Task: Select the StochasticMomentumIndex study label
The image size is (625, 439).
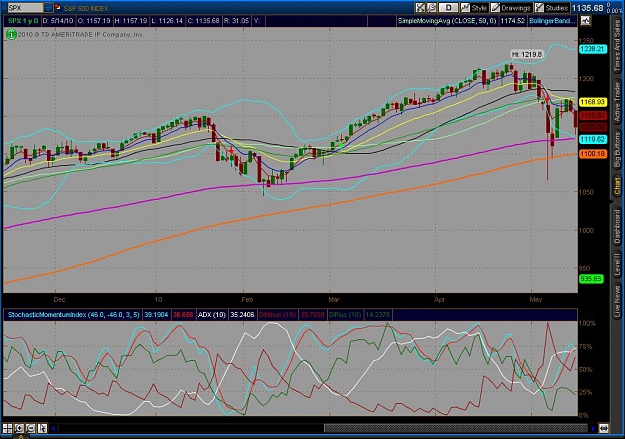Action: coord(74,315)
